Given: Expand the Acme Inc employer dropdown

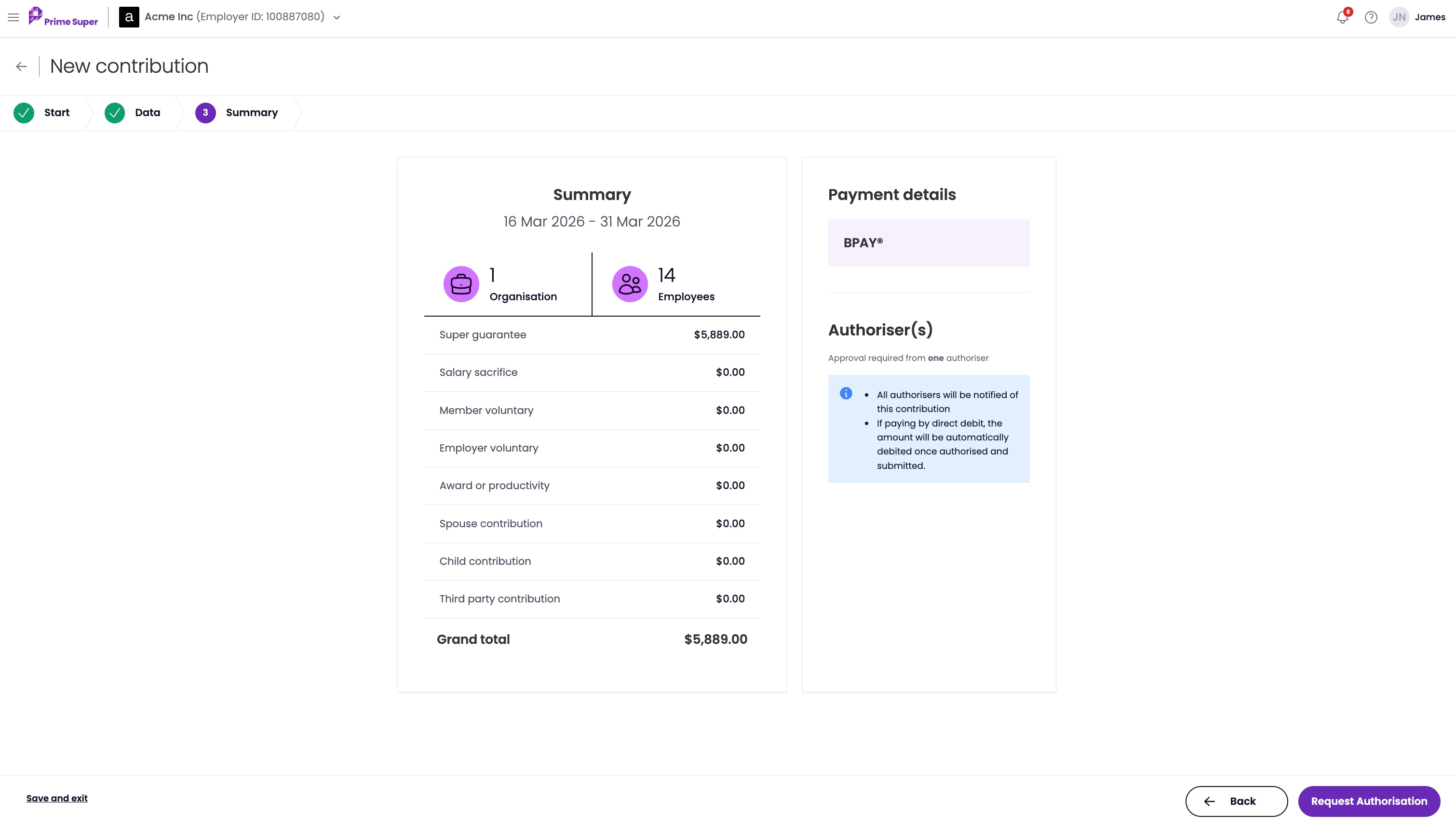Looking at the screenshot, I should [337, 18].
